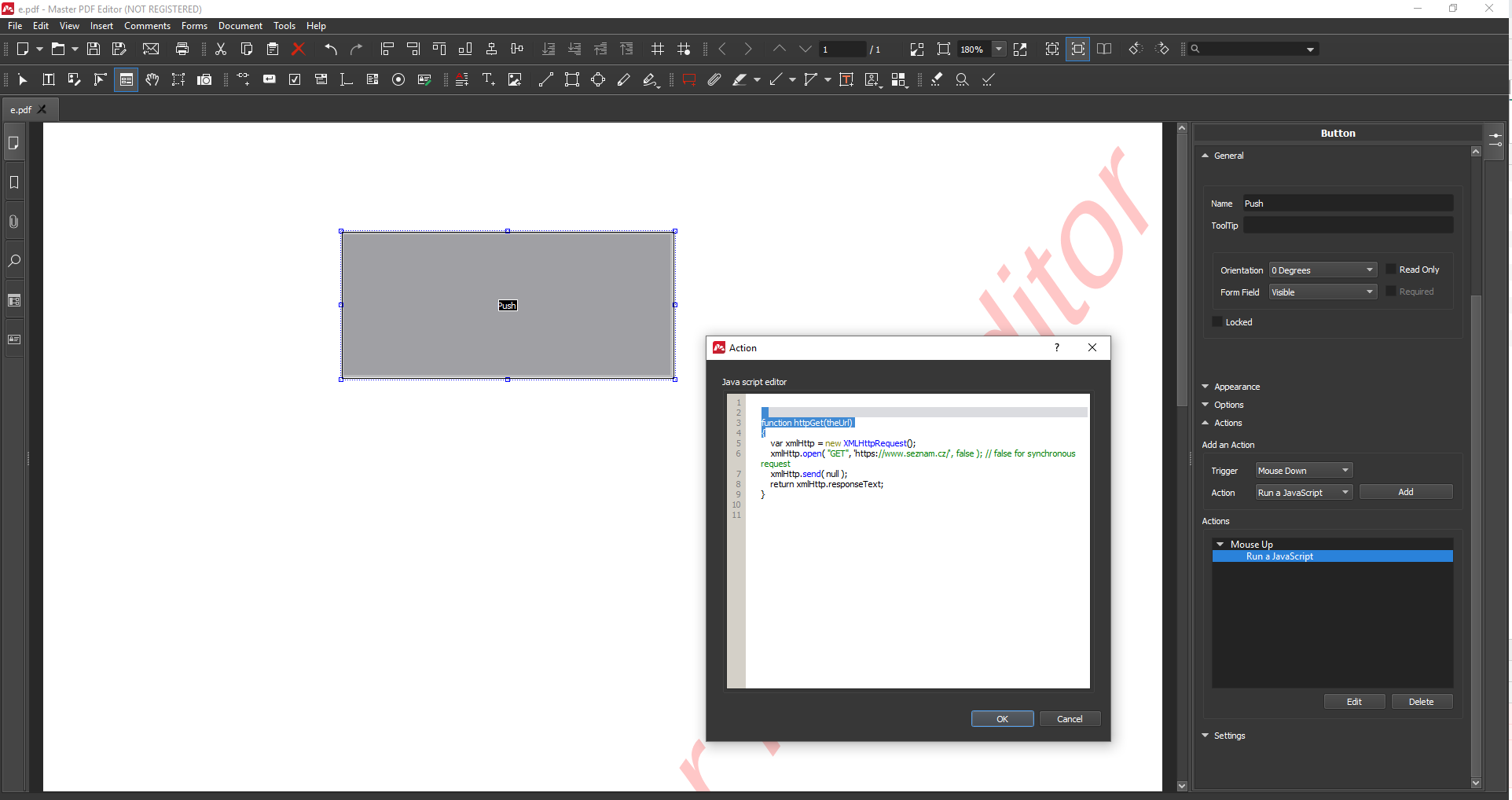Click the two-page view book icon
1512x800 pixels.
pos(1104,49)
